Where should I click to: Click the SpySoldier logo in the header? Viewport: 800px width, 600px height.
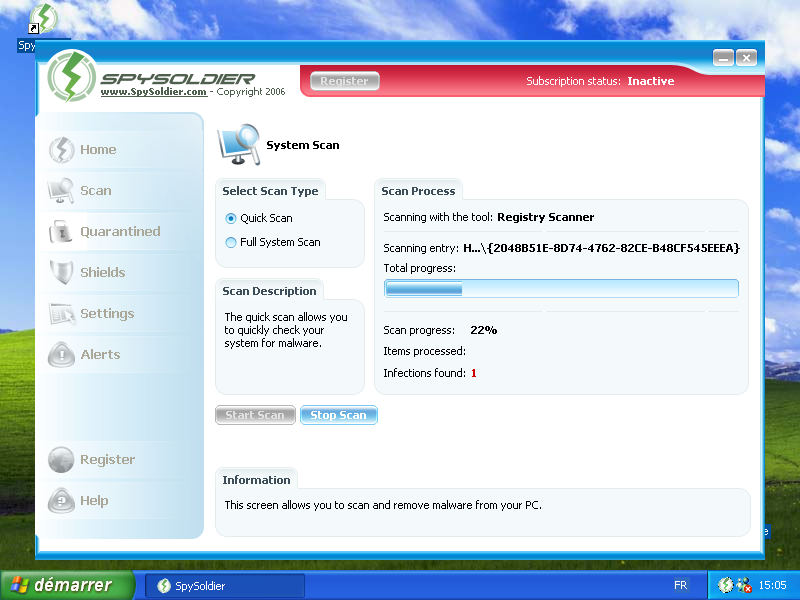coord(71,77)
